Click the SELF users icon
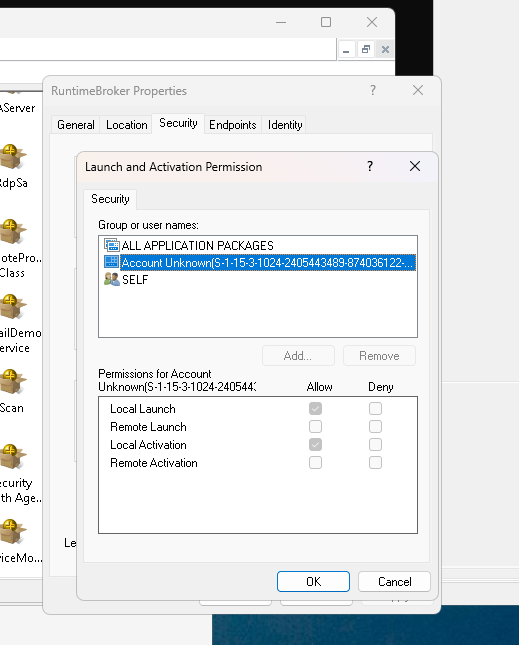Screen dimensions: 519x645 111,279
